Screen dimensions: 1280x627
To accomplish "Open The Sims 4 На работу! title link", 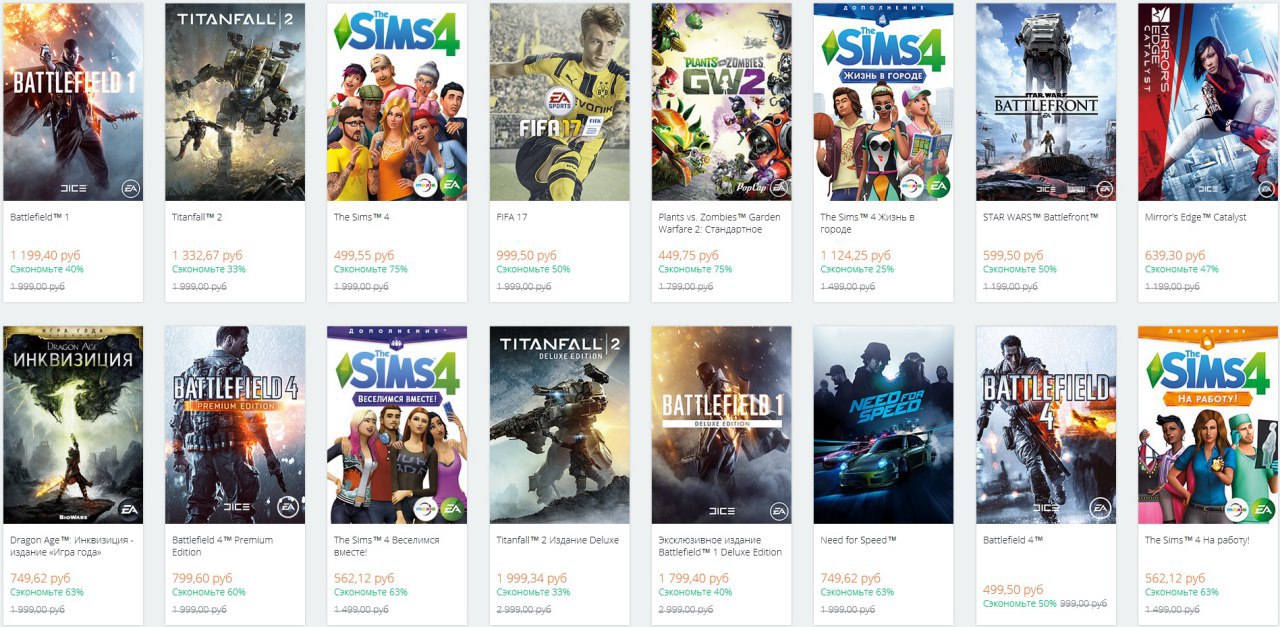I will click(x=1196, y=540).
